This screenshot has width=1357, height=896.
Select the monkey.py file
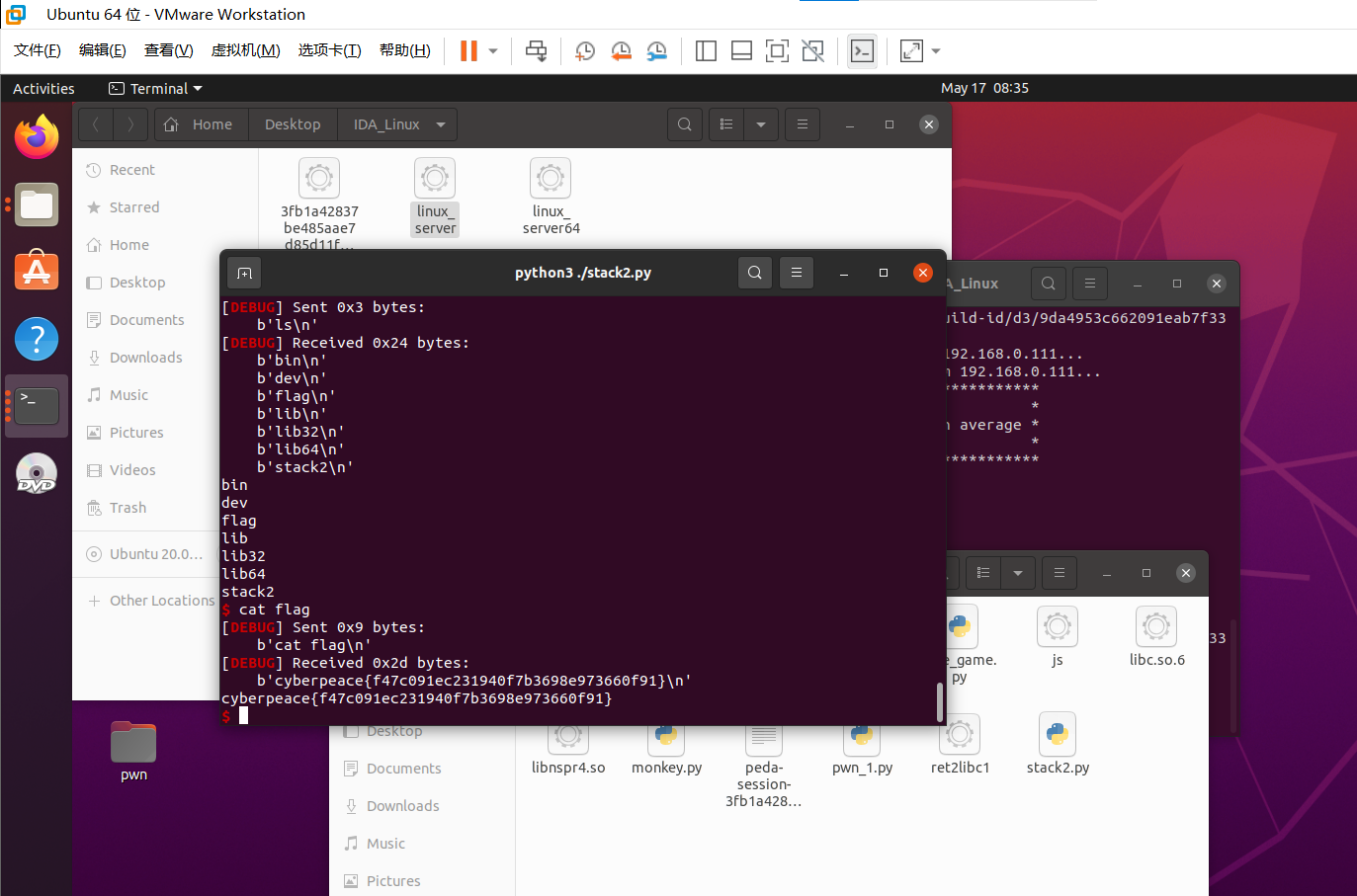coord(666,750)
